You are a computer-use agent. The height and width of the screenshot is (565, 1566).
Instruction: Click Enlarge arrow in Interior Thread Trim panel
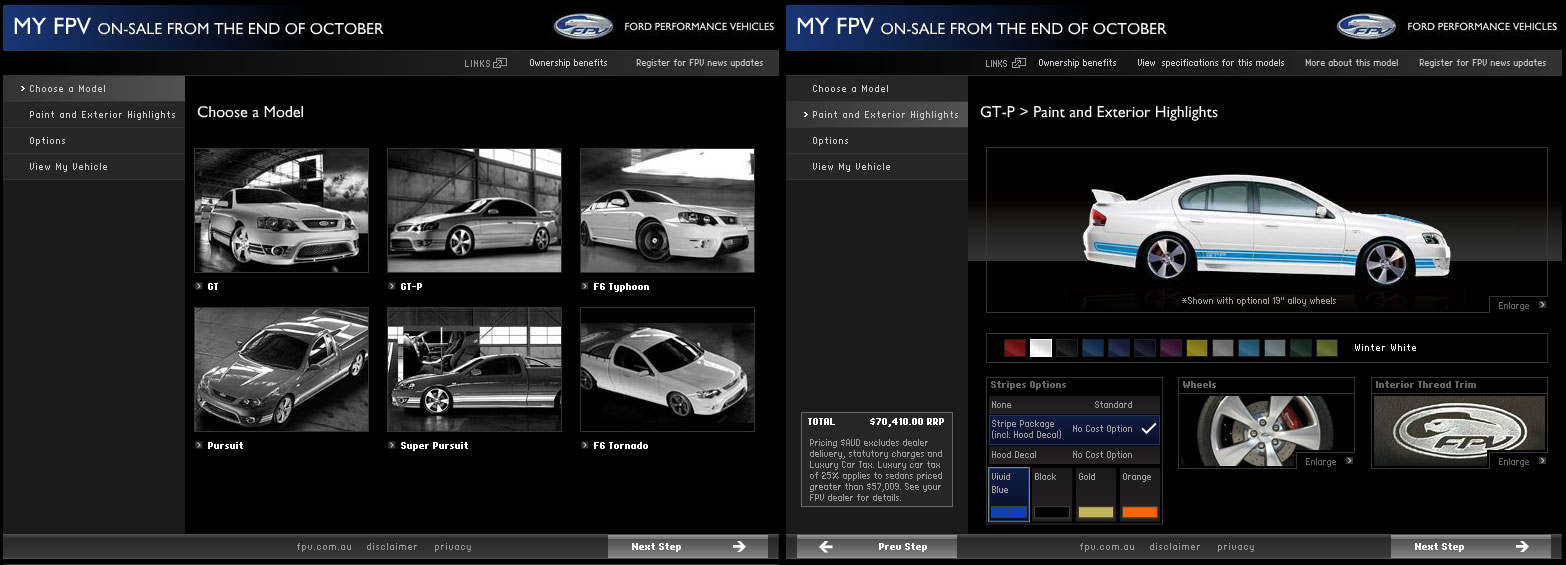(x=1542, y=461)
